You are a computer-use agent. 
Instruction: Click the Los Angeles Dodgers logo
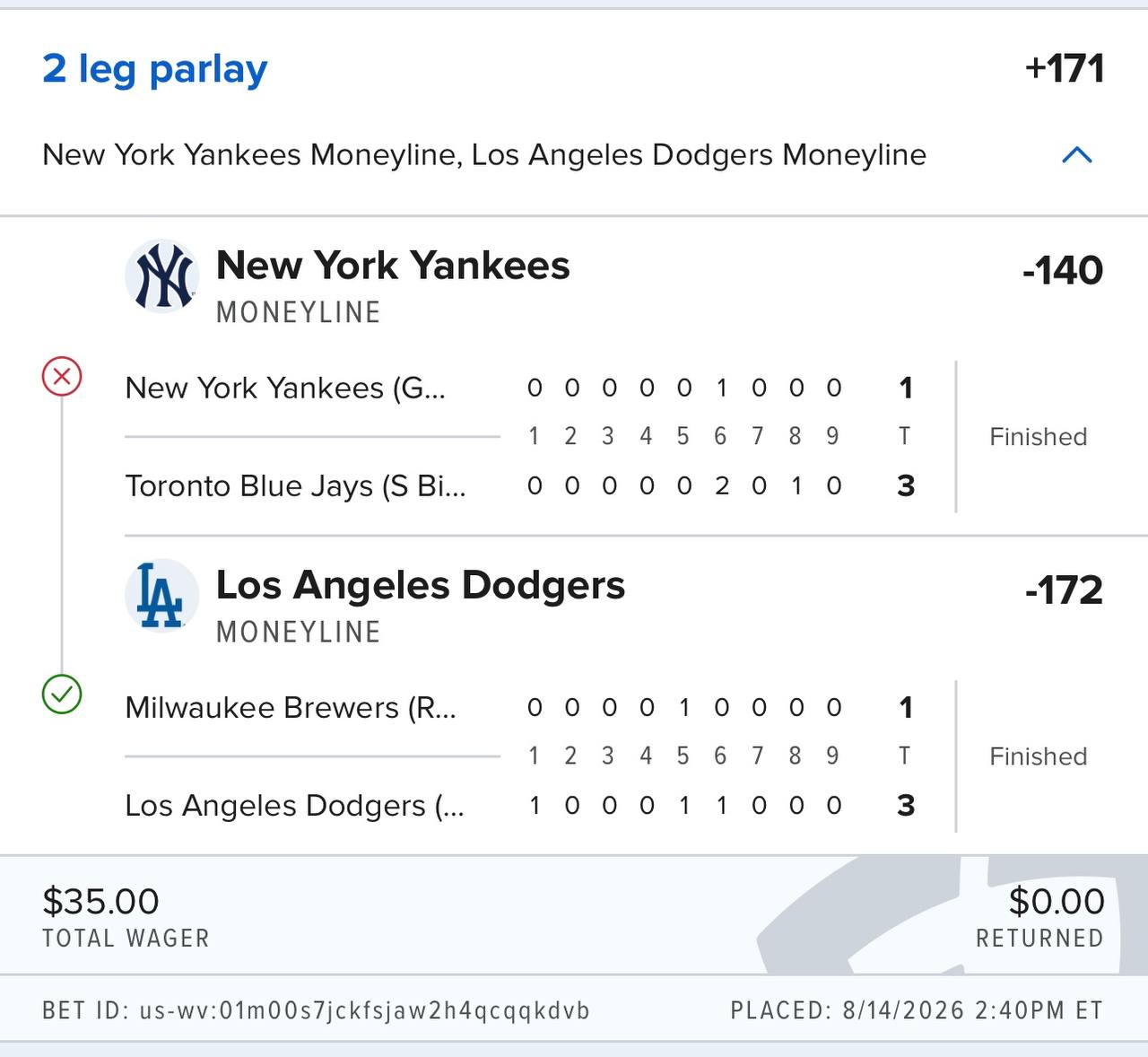coord(161,596)
